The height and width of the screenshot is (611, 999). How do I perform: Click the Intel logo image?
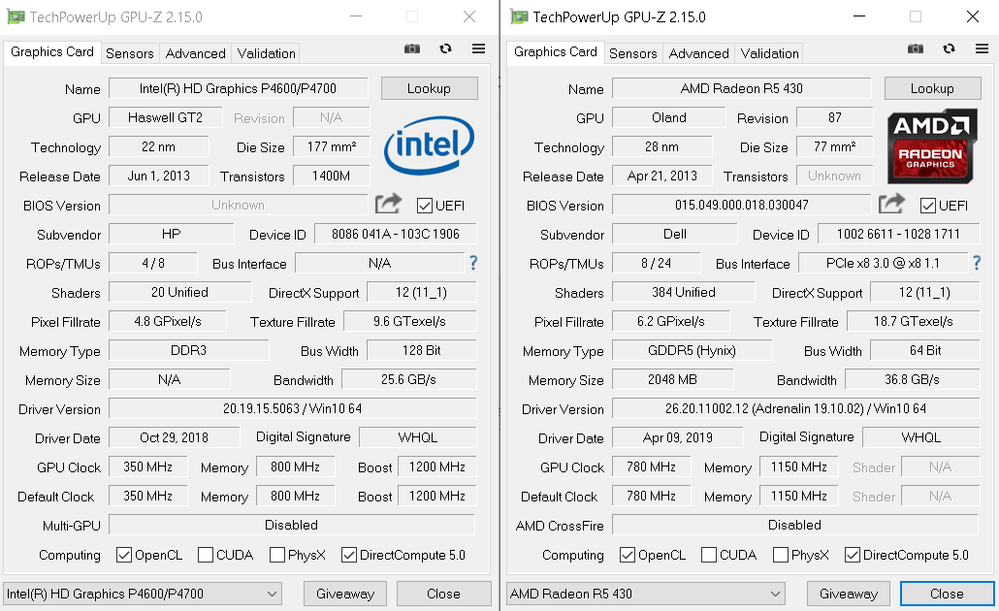point(429,145)
